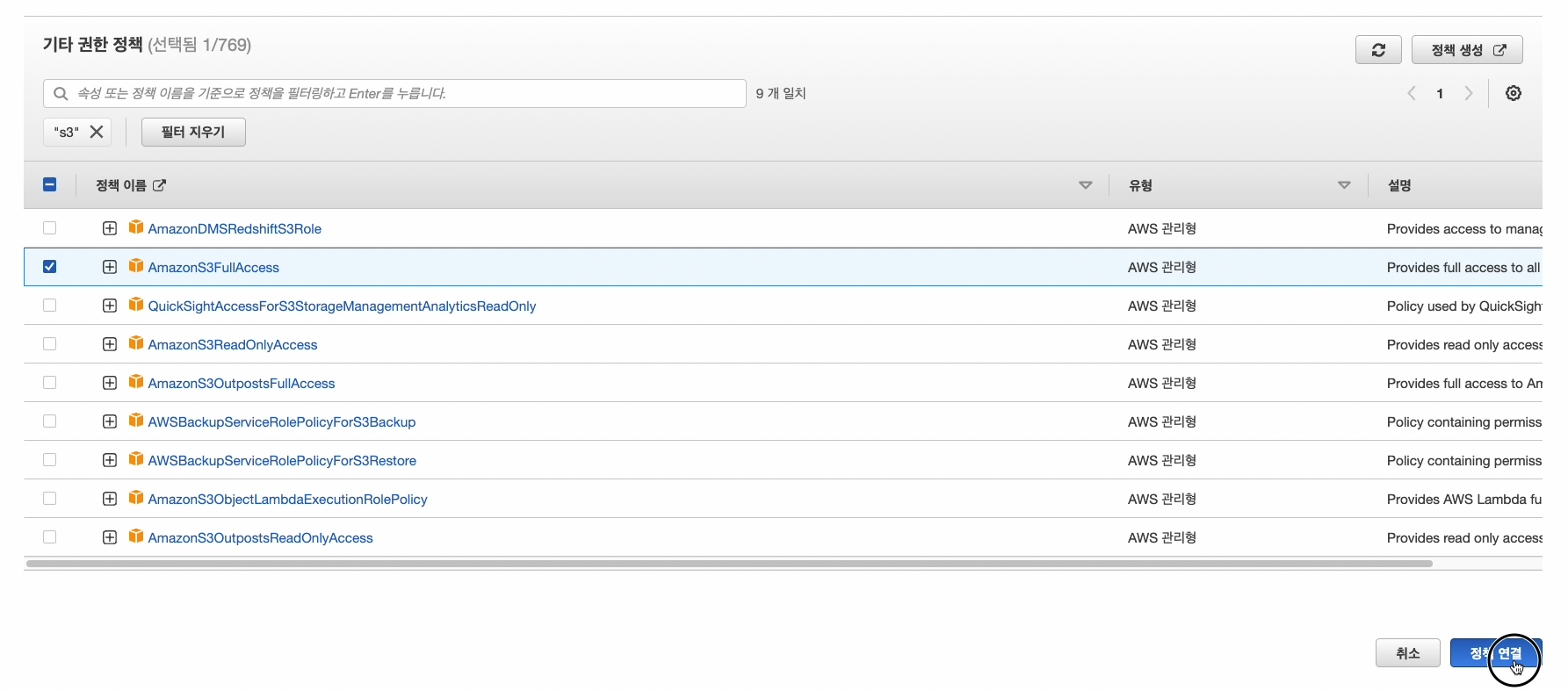The image size is (1568, 691).
Task: Open the AWSBackupServiceRolePolicyForS3Restore link
Action: [x=282, y=461]
